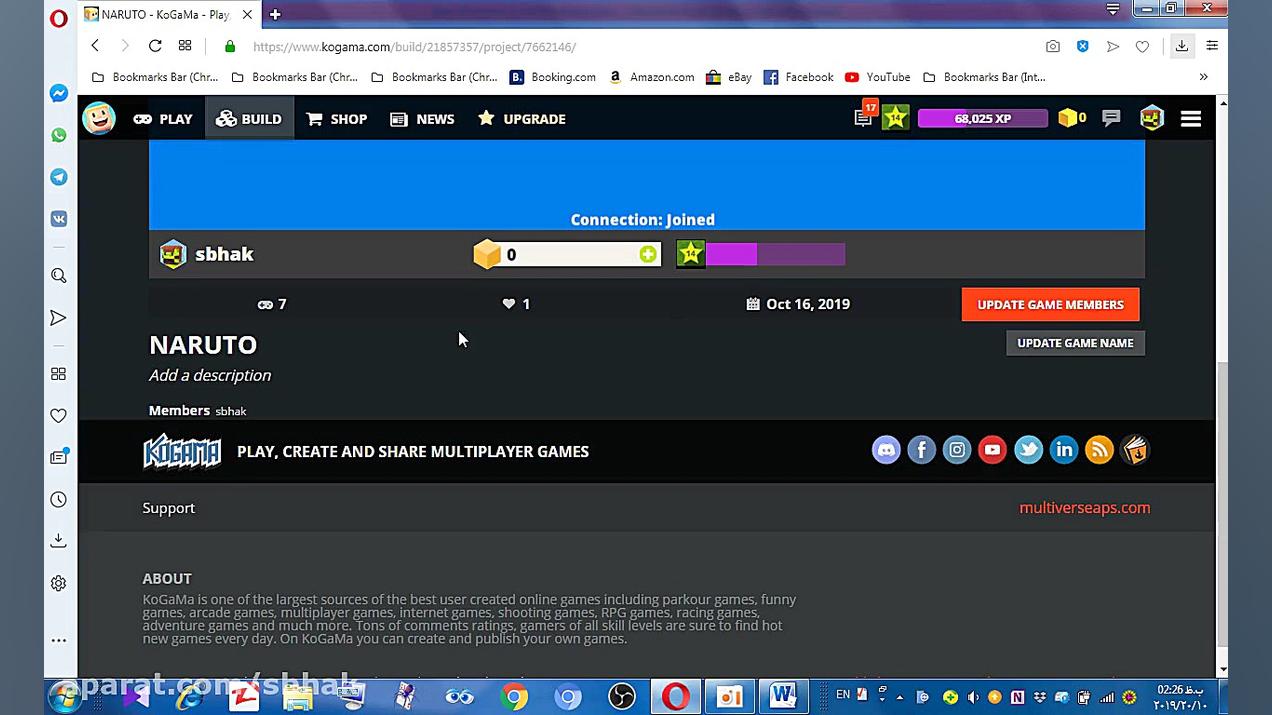Open KoGaMa Twitter footer icon
This screenshot has width=1272, height=715.
[1028, 450]
